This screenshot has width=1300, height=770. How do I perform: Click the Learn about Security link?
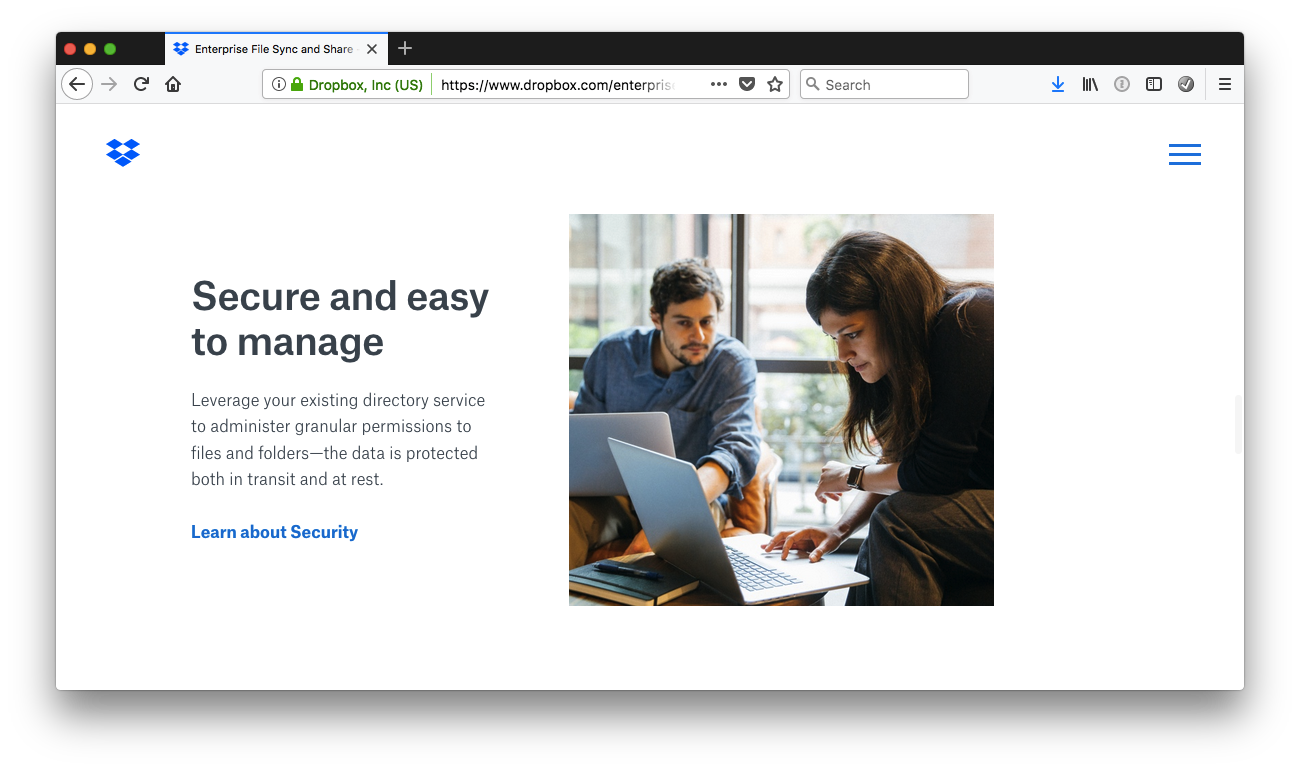coord(274,532)
